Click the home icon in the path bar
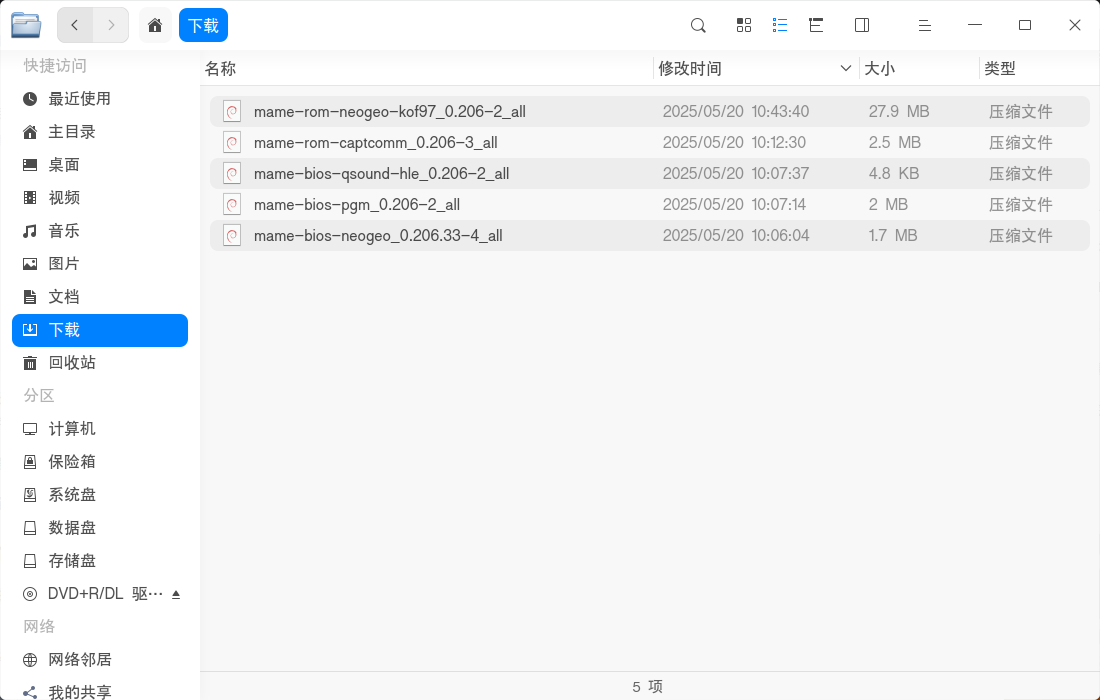Viewport: 1100px width, 700px height. 155,25
